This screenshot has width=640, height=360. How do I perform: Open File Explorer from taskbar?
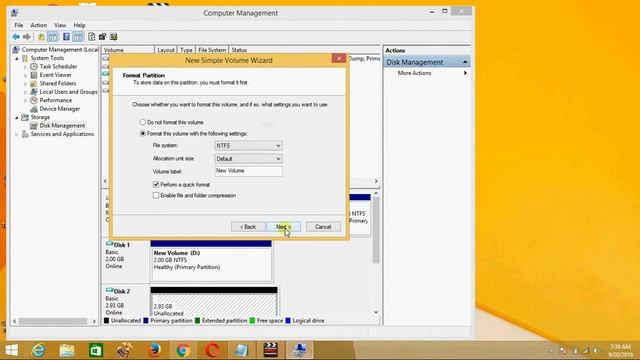(x=67, y=350)
